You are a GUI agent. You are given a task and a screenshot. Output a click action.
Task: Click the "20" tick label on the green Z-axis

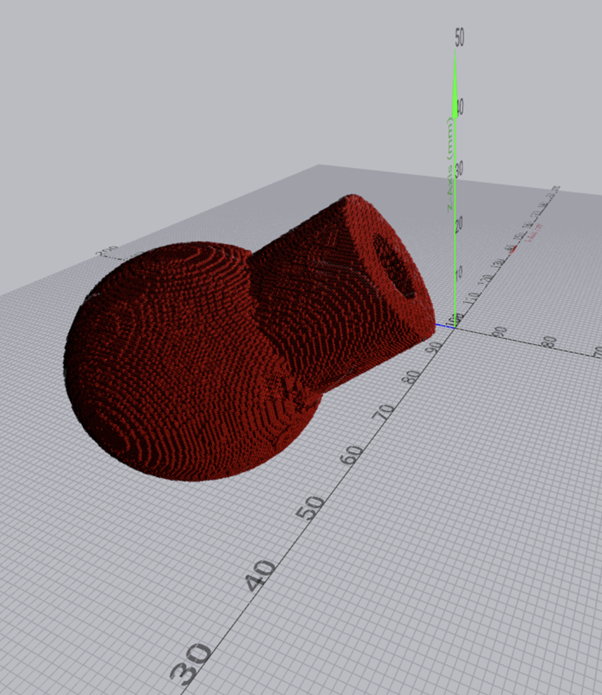(459, 224)
